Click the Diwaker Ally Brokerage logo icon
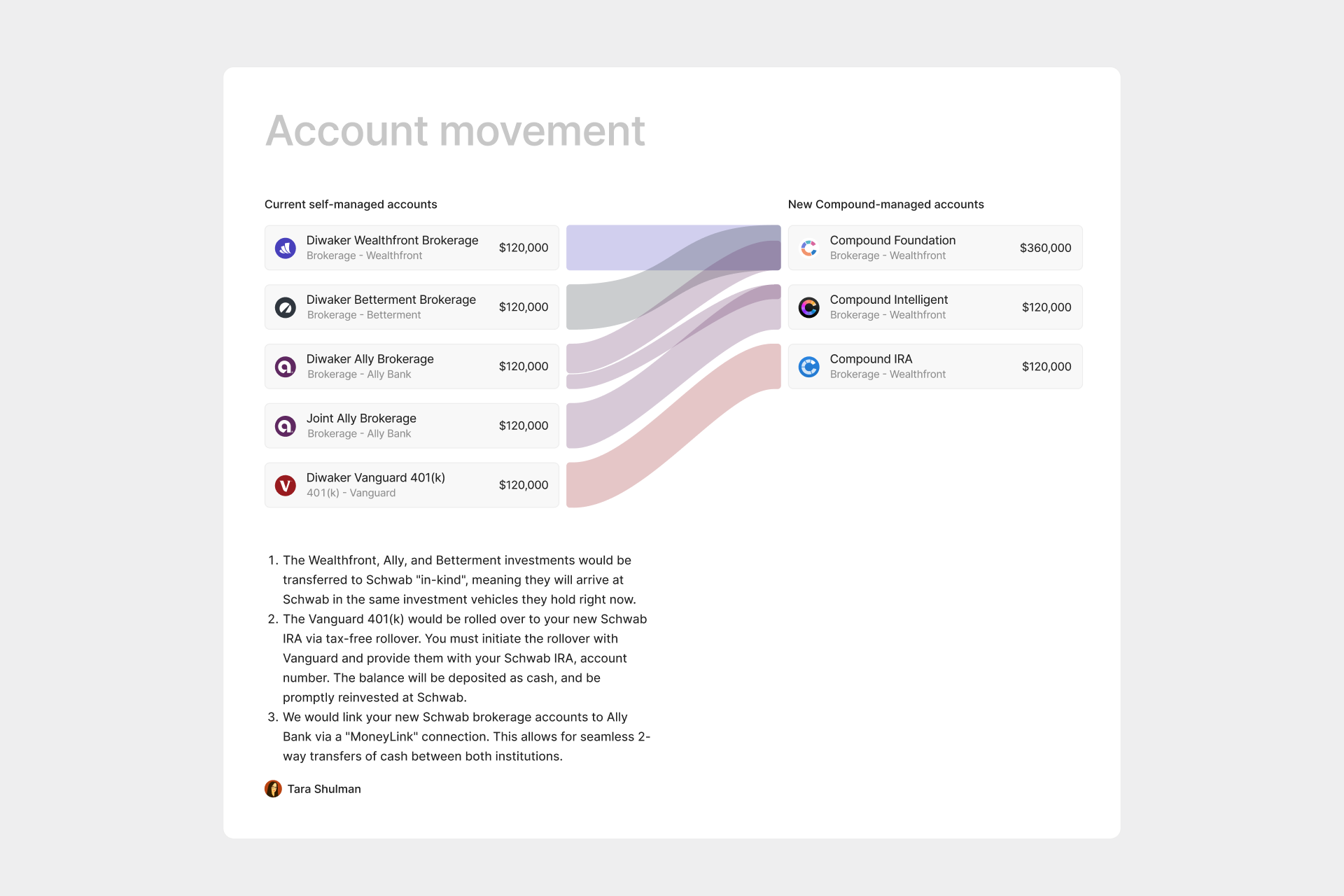 pos(285,367)
